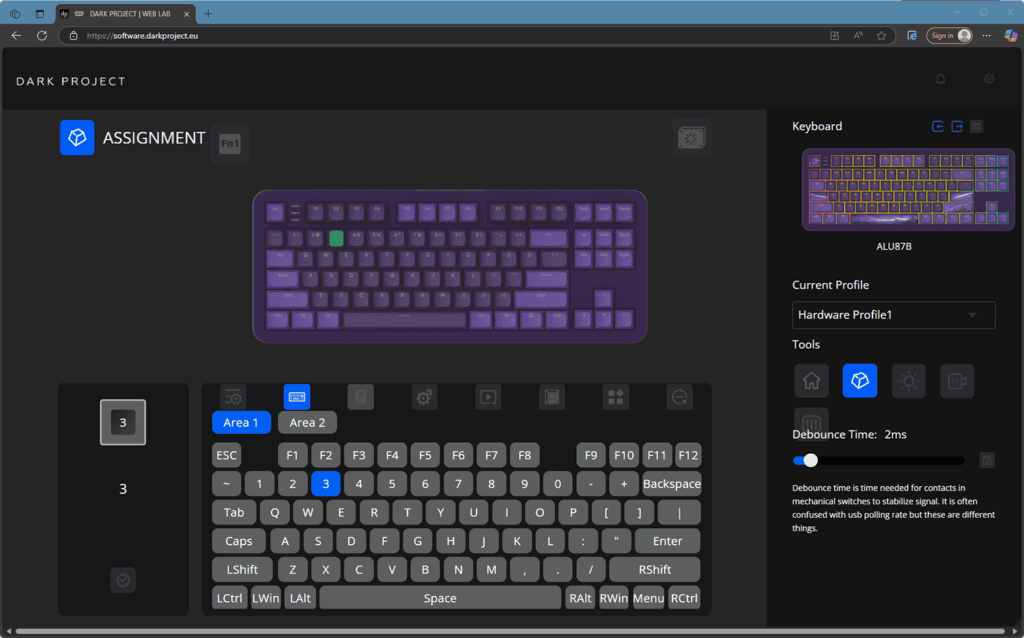Click the import profile arrow icon
Viewport: 1024px width, 638px height.
938,127
